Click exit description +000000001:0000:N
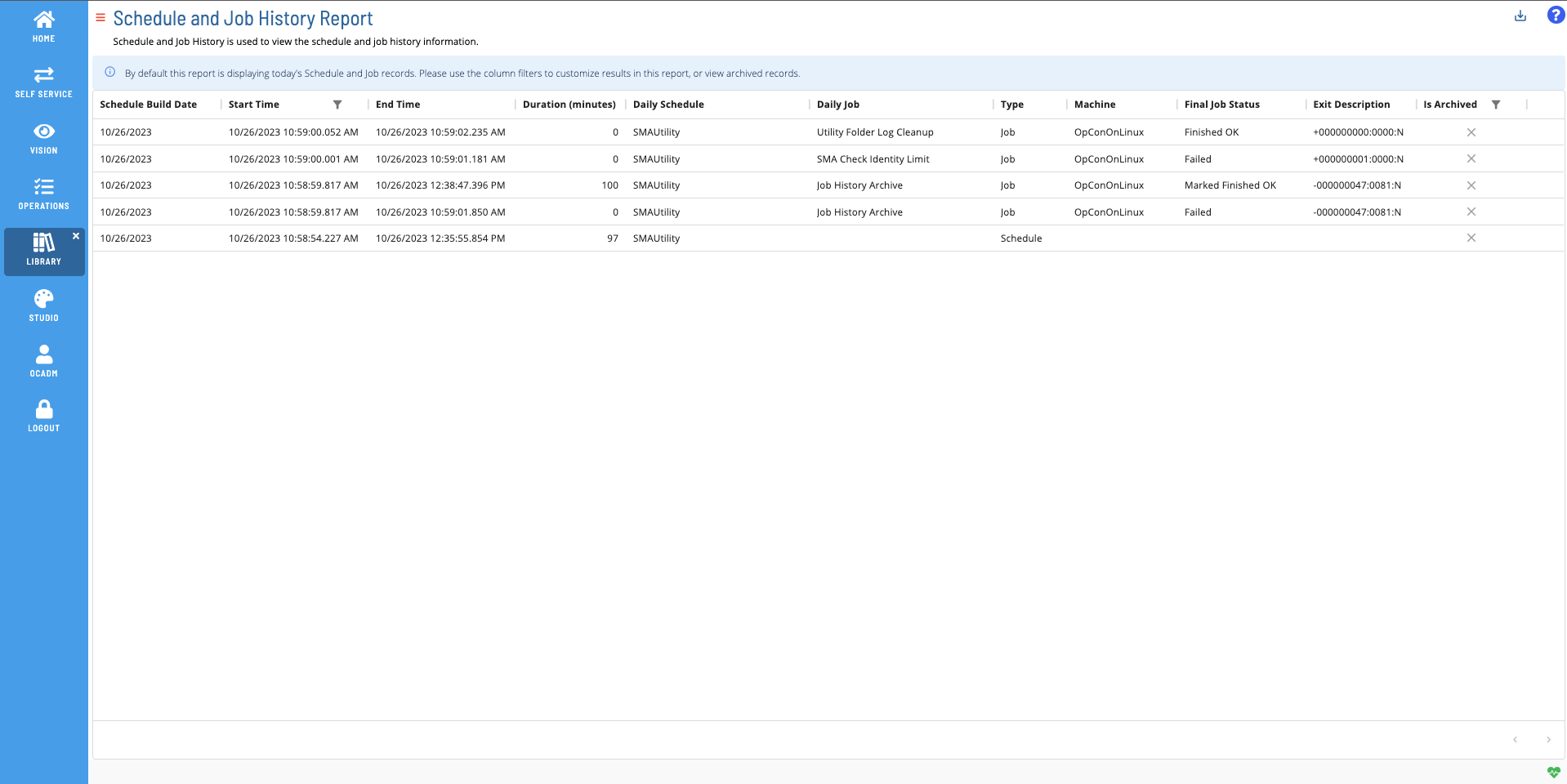1567x784 pixels. coord(1358,159)
